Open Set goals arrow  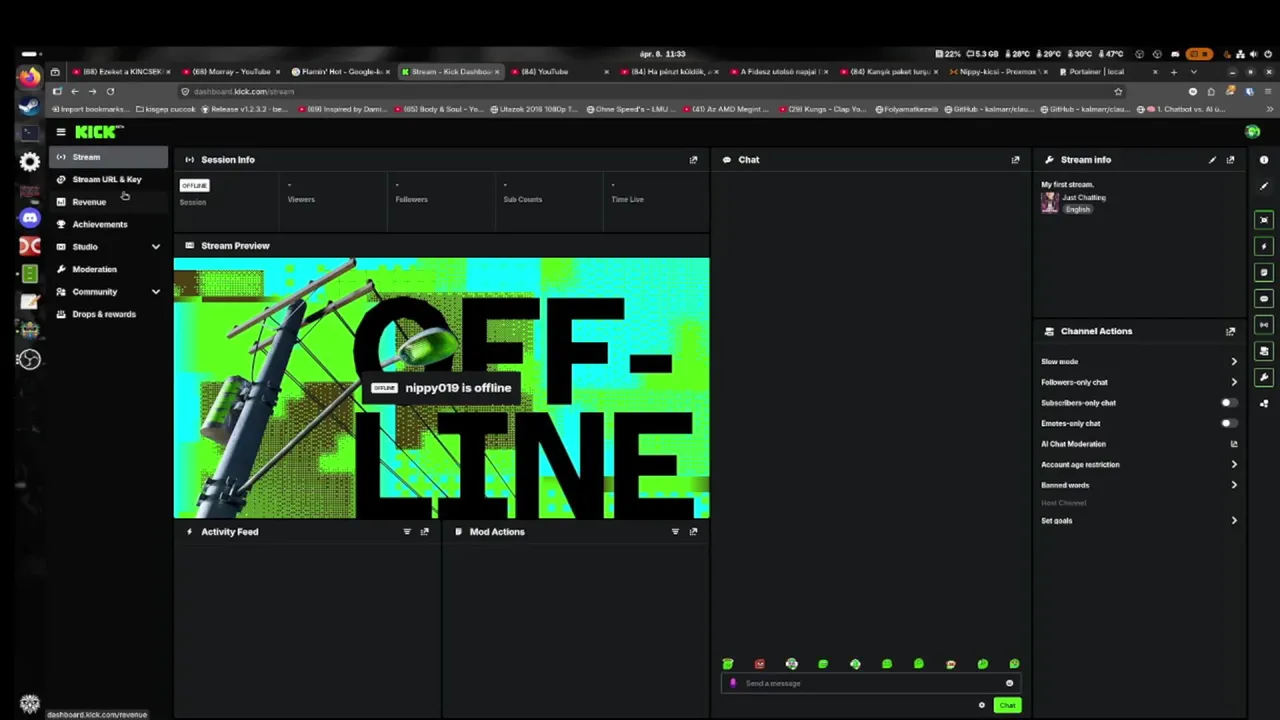[x=1233, y=521]
